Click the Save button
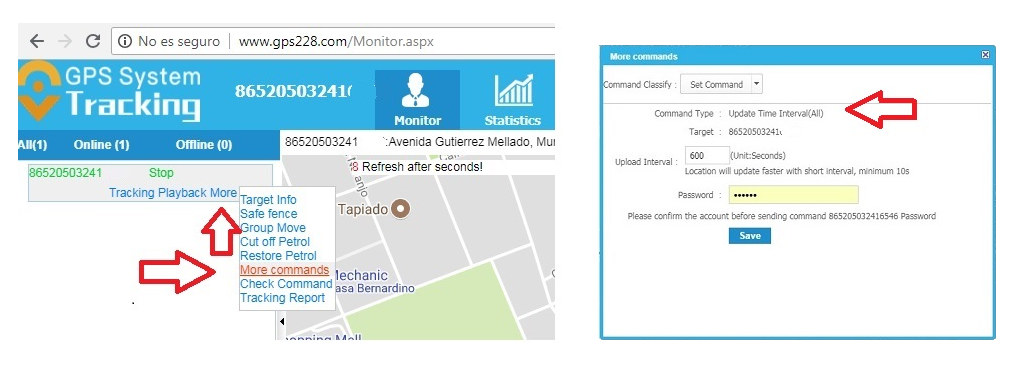 point(750,236)
